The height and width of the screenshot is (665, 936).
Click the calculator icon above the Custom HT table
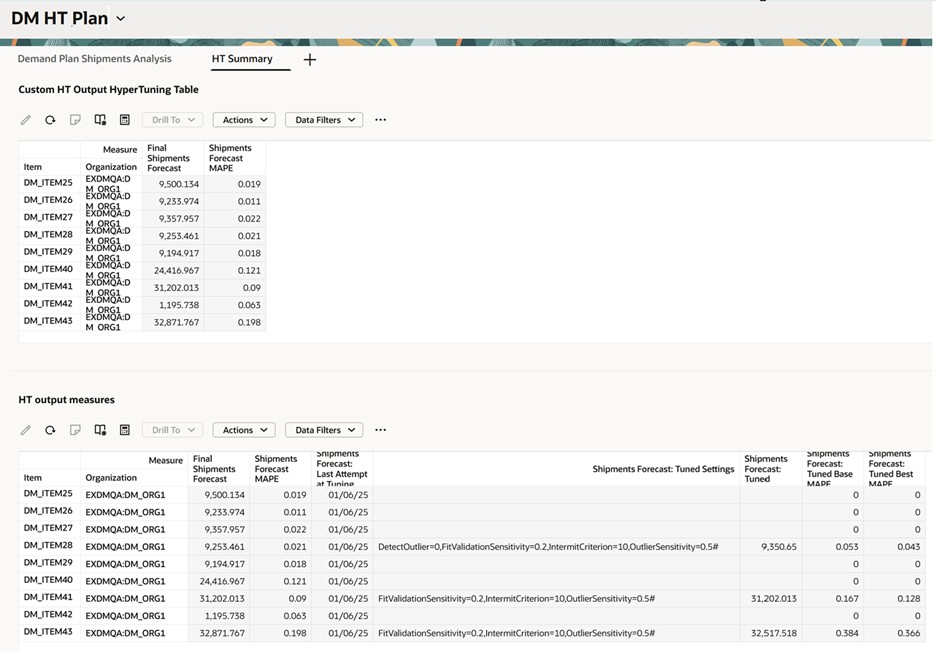124,119
